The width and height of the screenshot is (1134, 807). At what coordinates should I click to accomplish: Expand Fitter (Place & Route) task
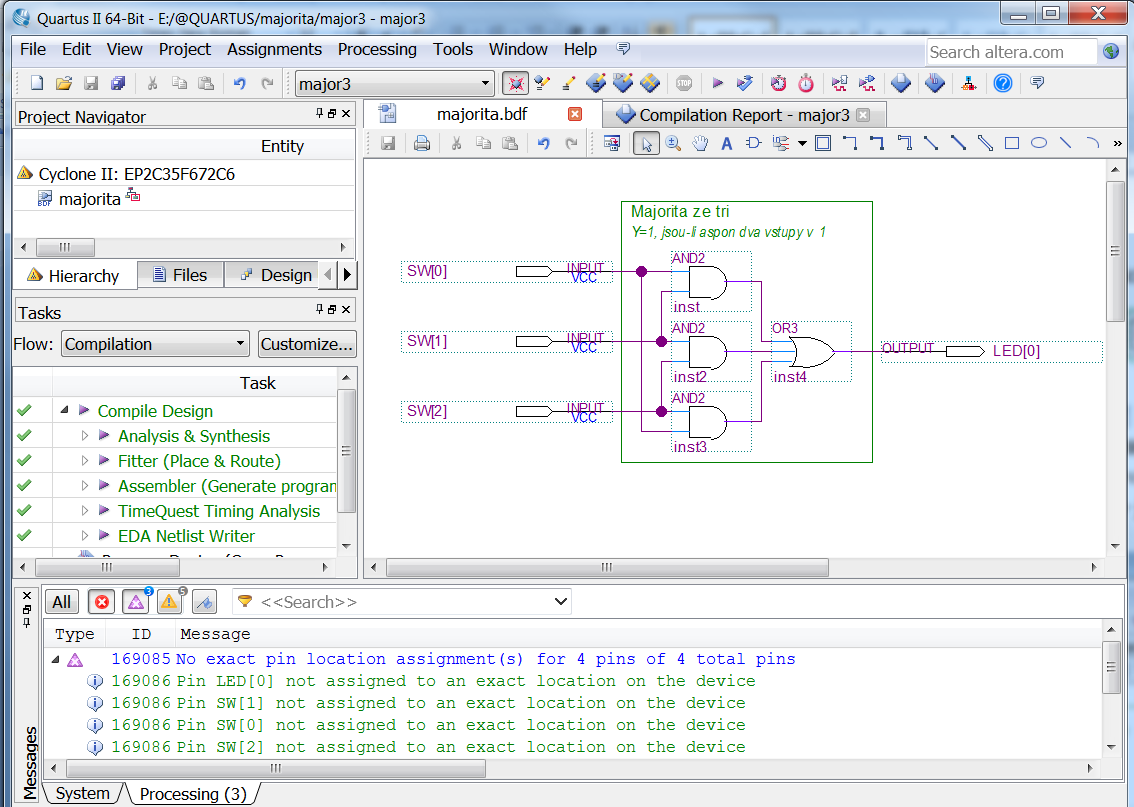(85, 461)
